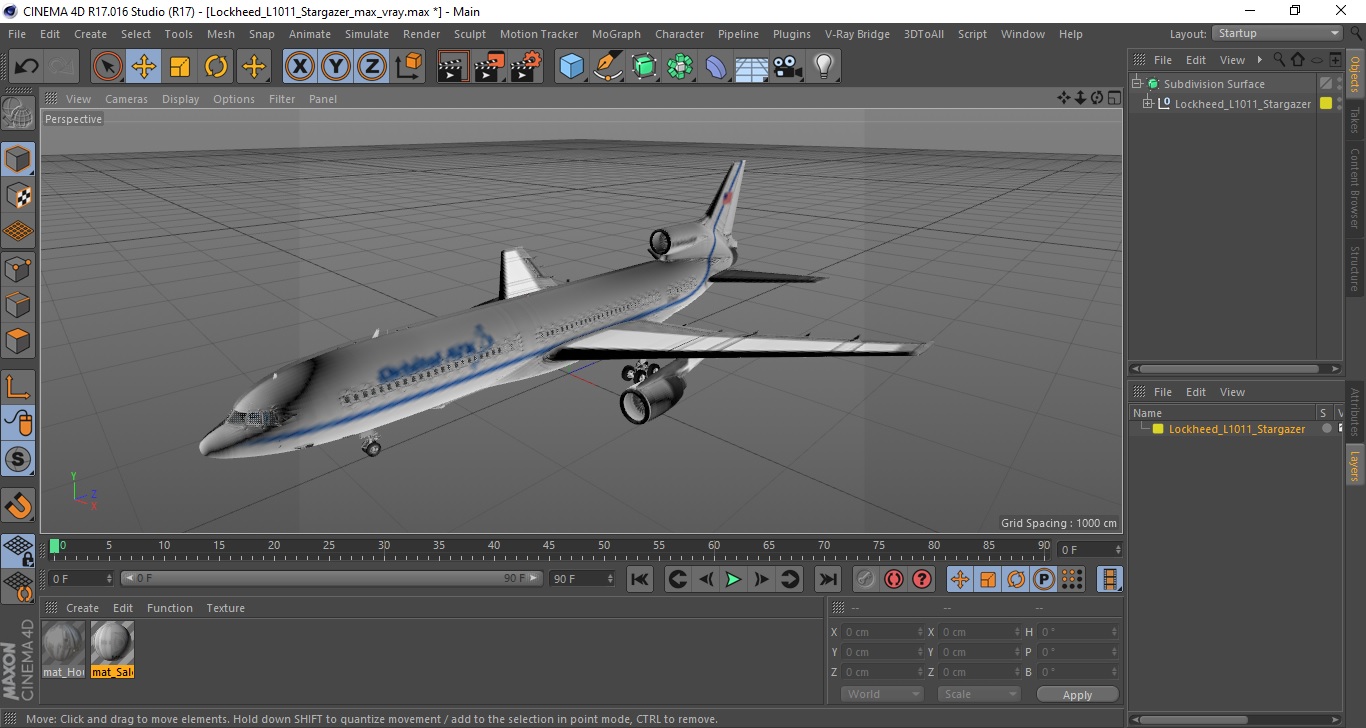Open the MoGraph menu
Image resolution: width=1366 pixels, height=728 pixels.
[616, 34]
